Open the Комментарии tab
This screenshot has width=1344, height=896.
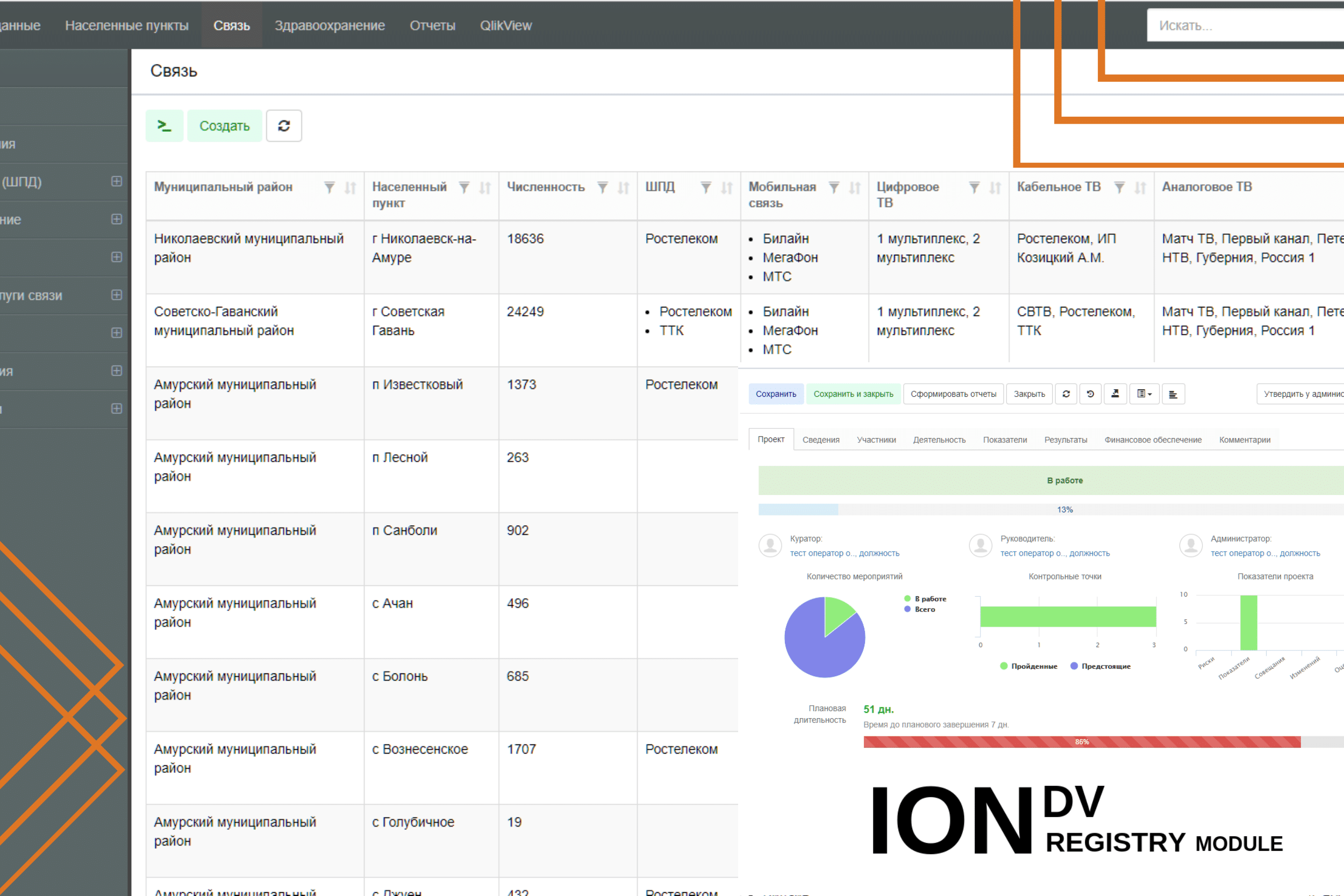1245,440
